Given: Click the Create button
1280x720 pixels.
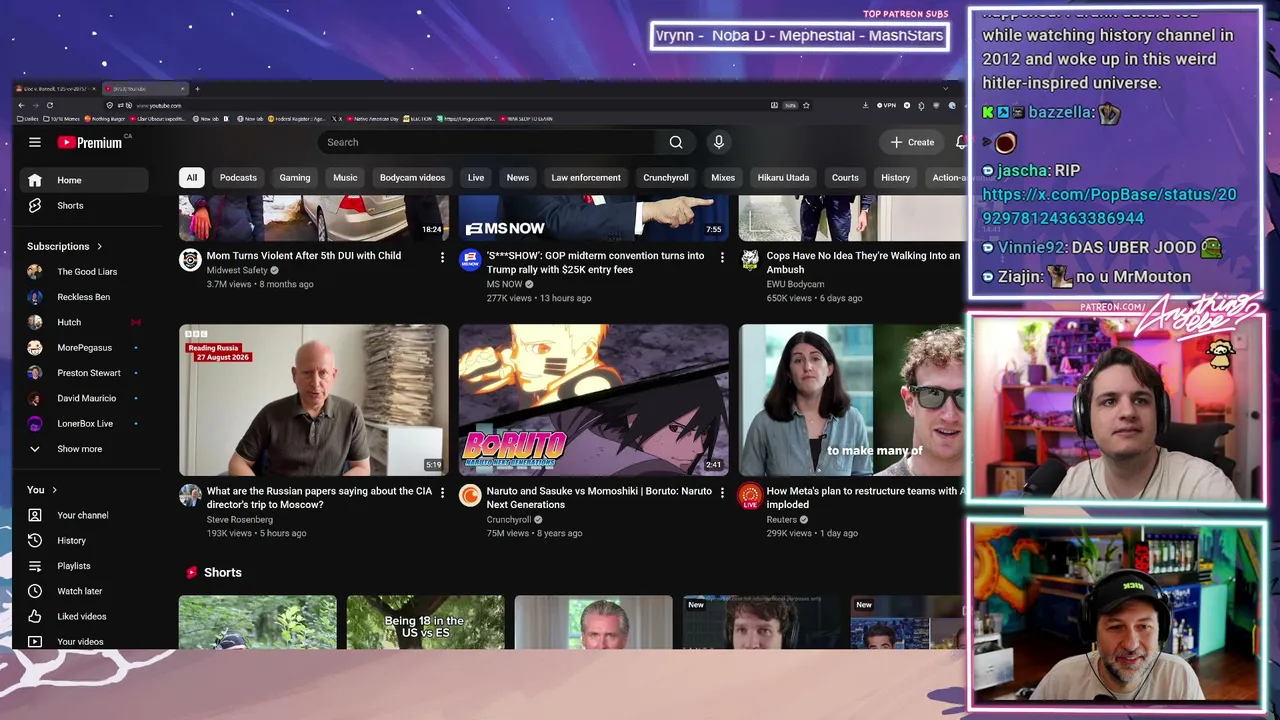Looking at the screenshot, I should [x=912, y=142].
